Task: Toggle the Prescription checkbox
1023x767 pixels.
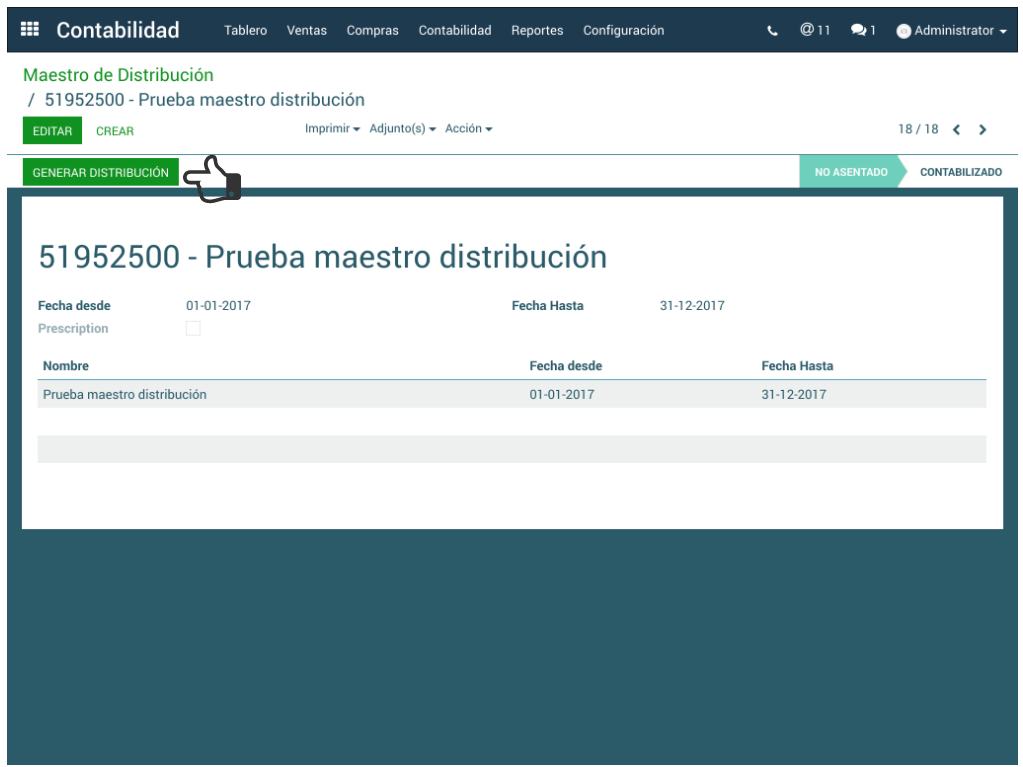Action: pyautogui.click(x=193, y=329)
